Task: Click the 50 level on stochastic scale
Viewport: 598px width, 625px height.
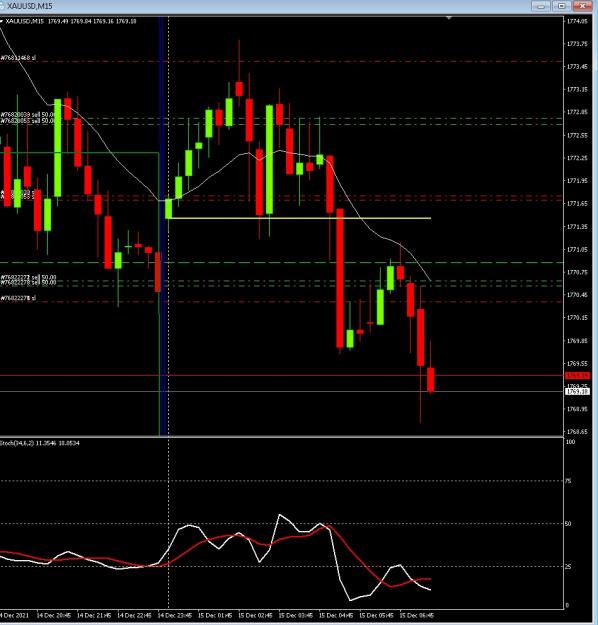Action: pos(568,524)
